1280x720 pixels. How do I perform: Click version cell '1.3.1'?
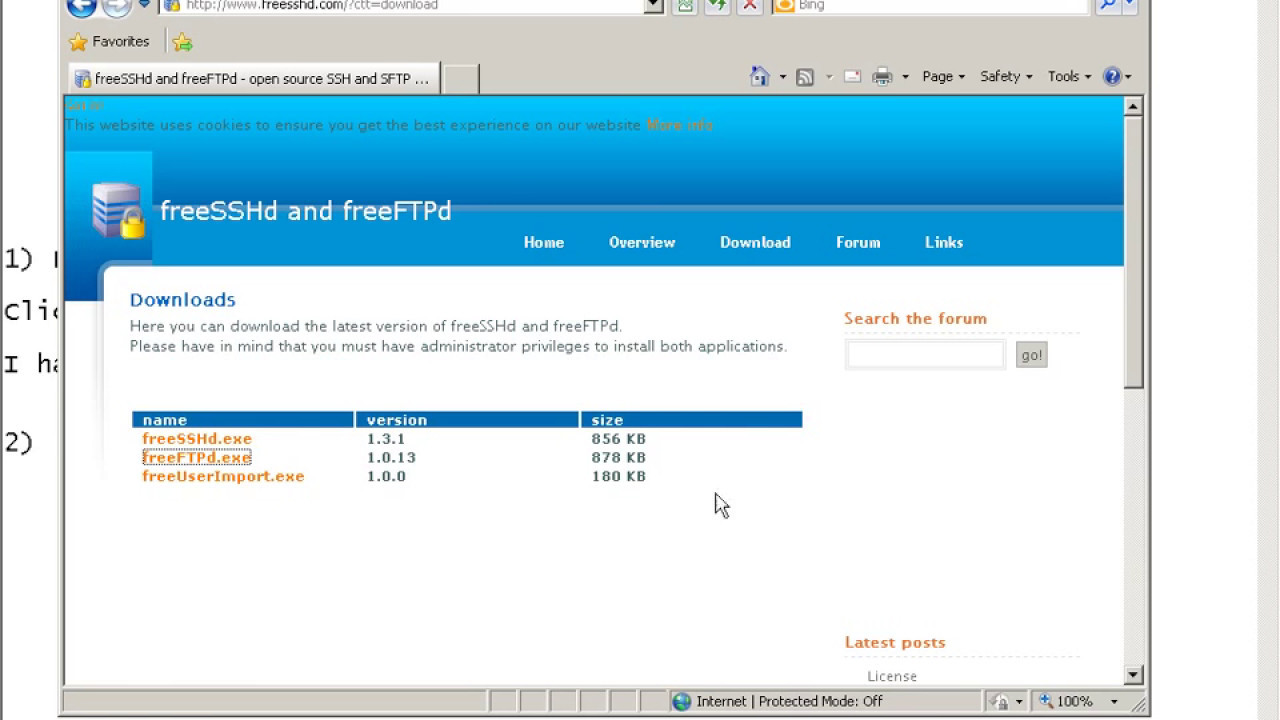coord(386,439)
